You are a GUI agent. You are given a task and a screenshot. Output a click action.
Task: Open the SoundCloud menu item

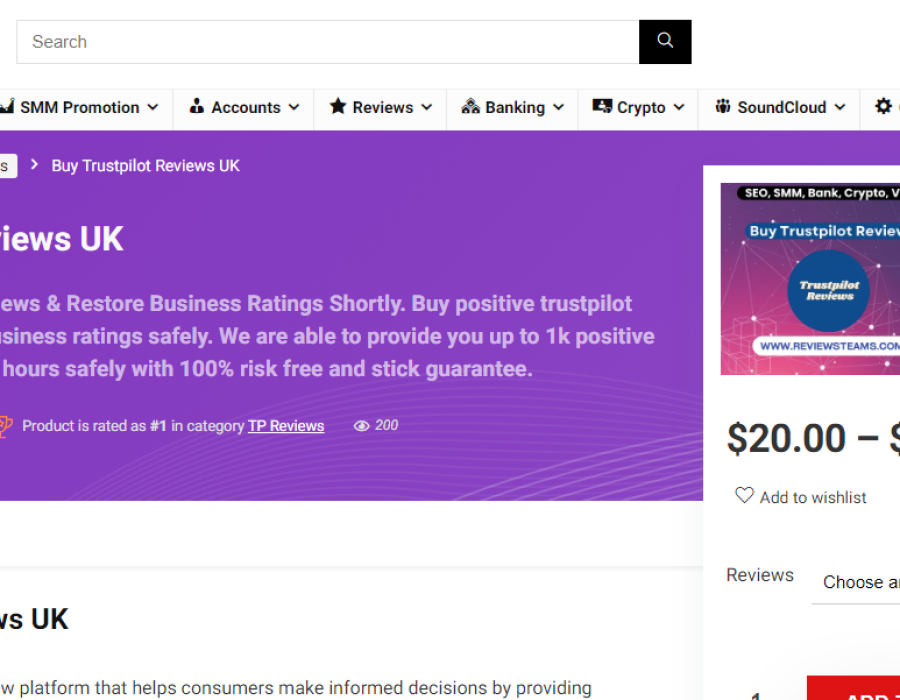click(x=780, y=108)
